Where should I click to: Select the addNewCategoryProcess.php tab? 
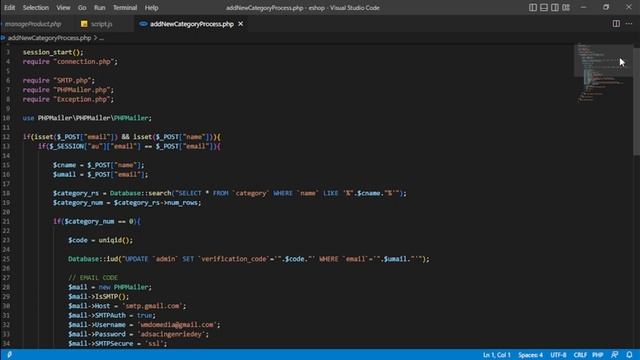(x=192, y=24)
